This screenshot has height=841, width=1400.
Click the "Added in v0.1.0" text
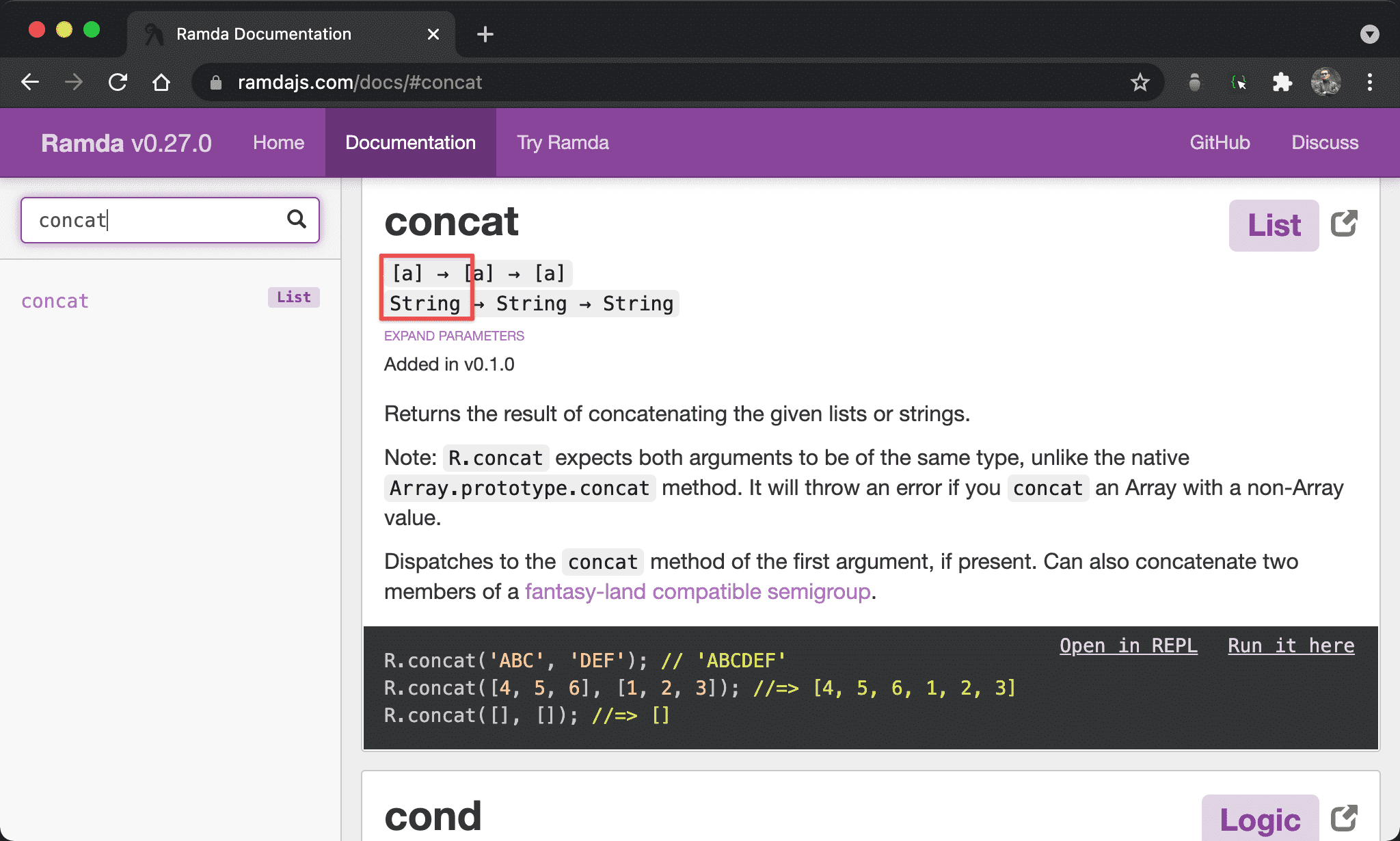(x=449, y=364)
